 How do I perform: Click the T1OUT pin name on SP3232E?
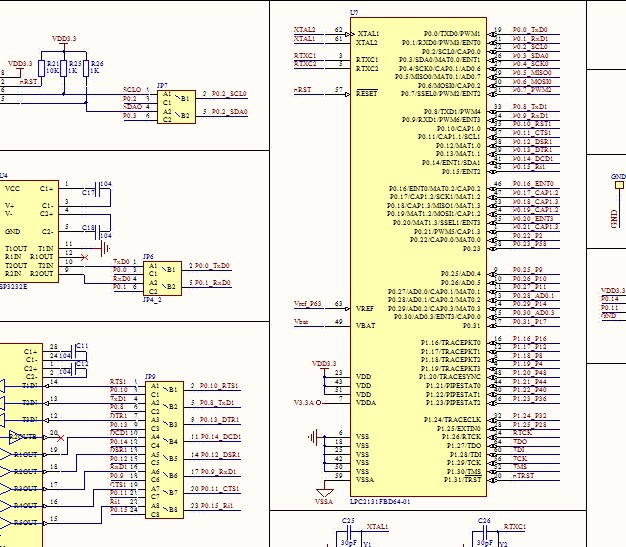pyautogui.click(x=16, y=248)
